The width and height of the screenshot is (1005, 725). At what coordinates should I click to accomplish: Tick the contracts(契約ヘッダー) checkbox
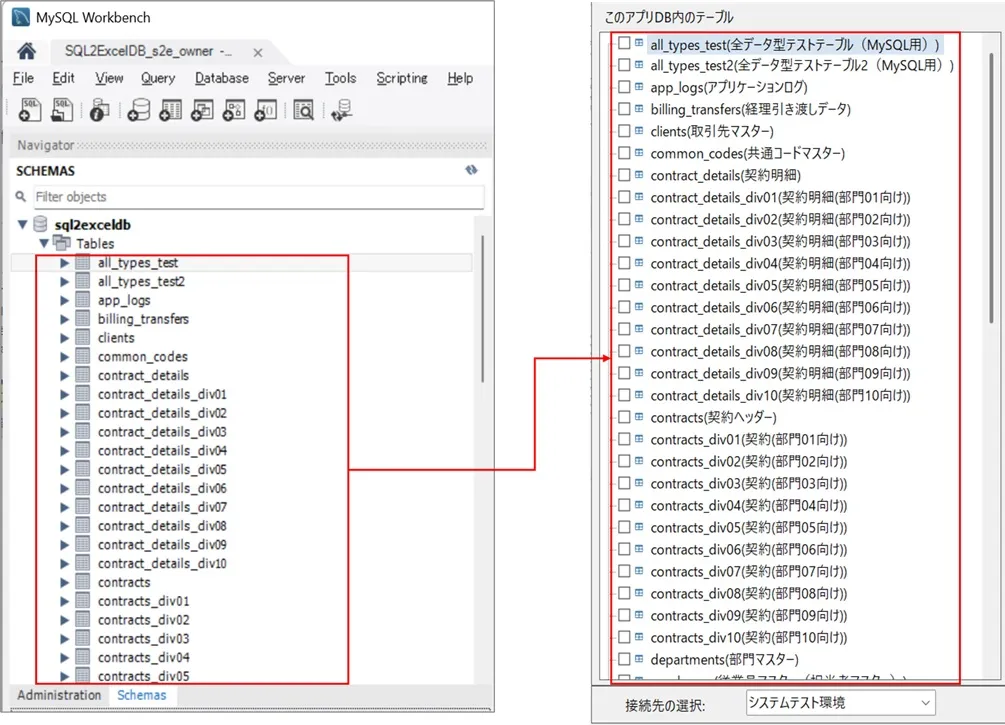[624, 417]
